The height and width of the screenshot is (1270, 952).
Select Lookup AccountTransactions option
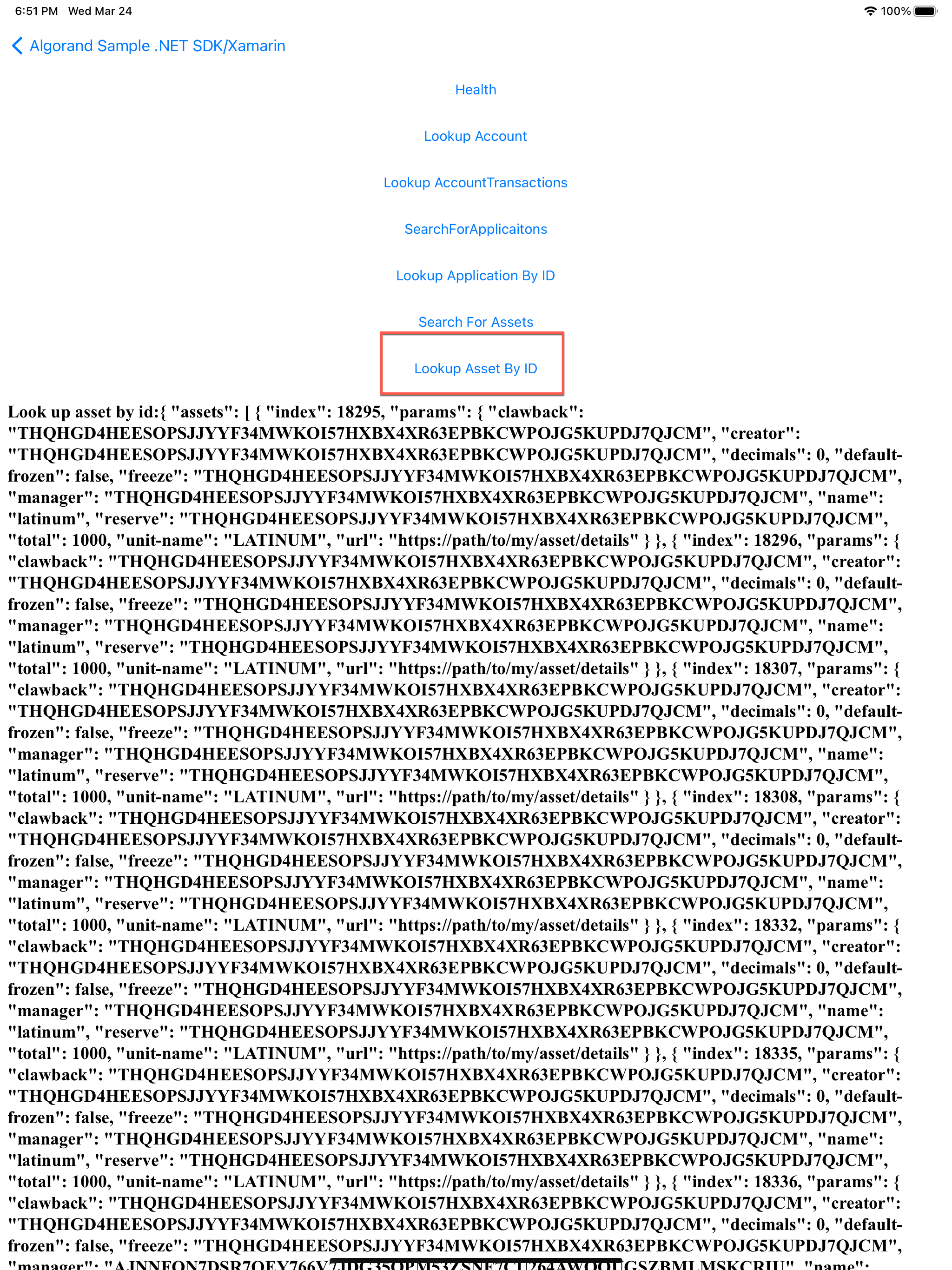pyautogui.click(x=476, y=182)
